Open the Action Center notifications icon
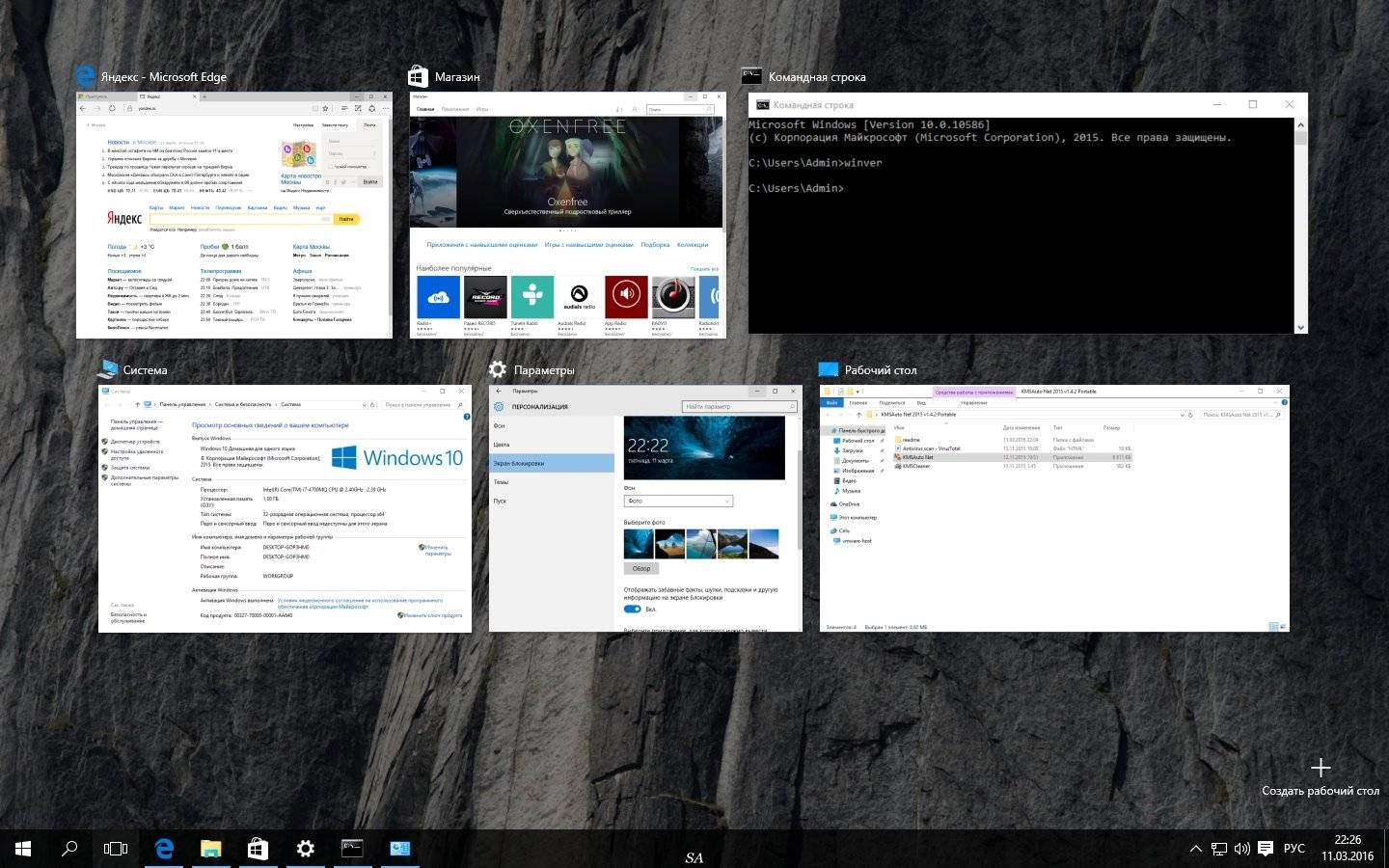The image size is (1389, 868). [1266, 849]
